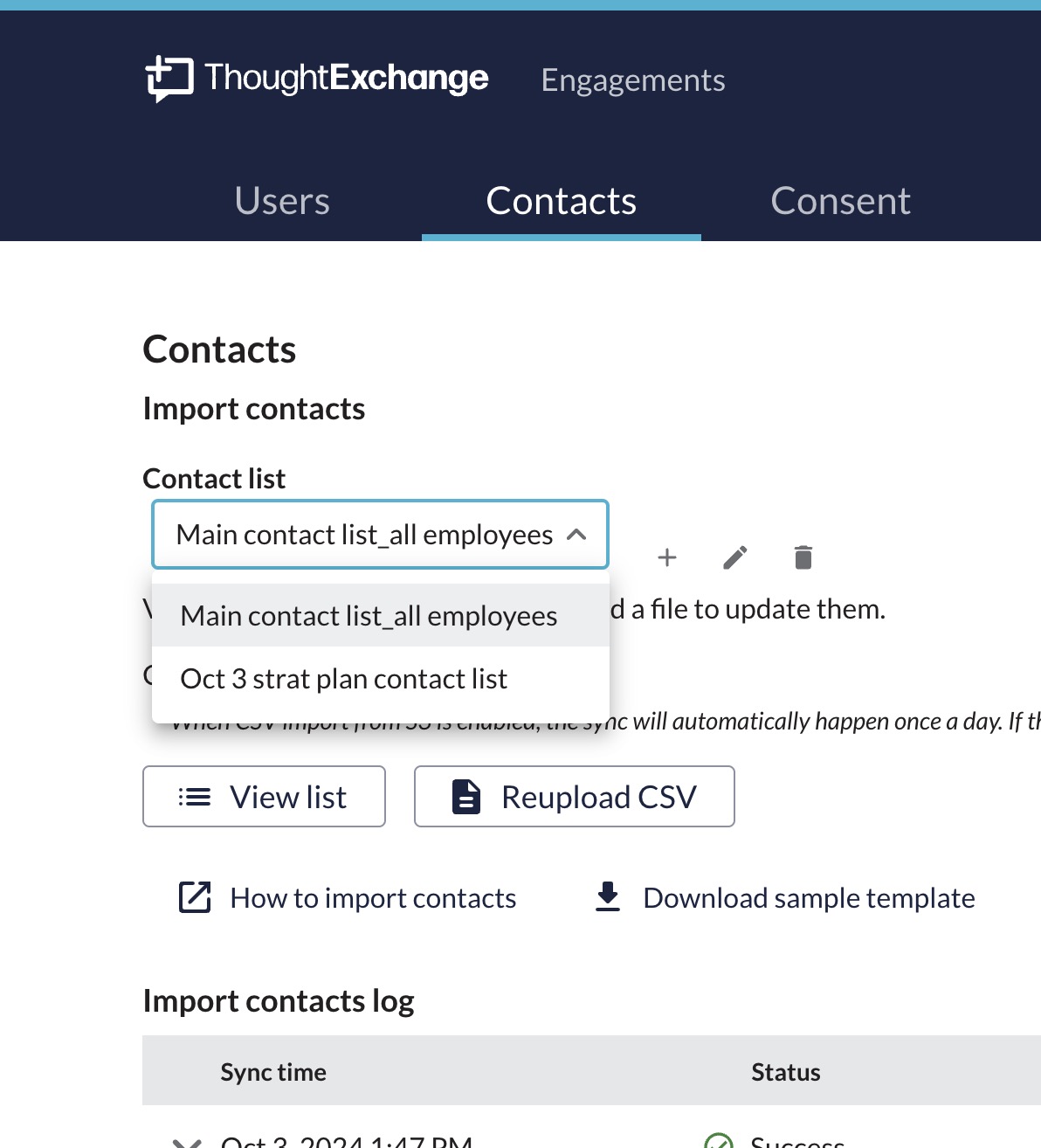Expand the Oct 3, 2024 import log row

188,1142
